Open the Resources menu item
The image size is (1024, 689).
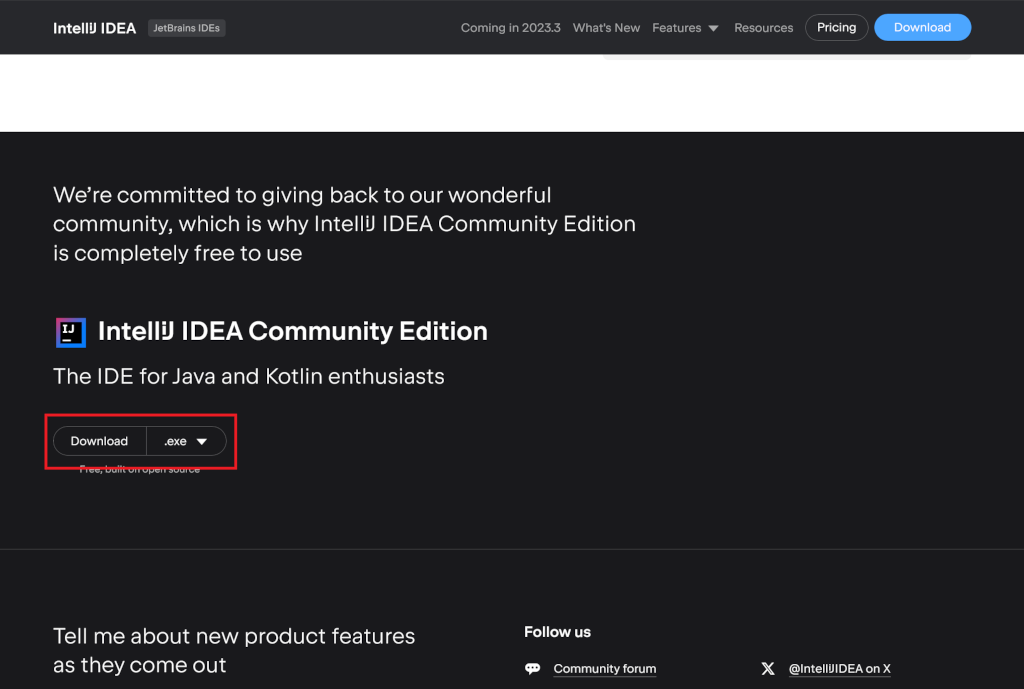[763, 28]
